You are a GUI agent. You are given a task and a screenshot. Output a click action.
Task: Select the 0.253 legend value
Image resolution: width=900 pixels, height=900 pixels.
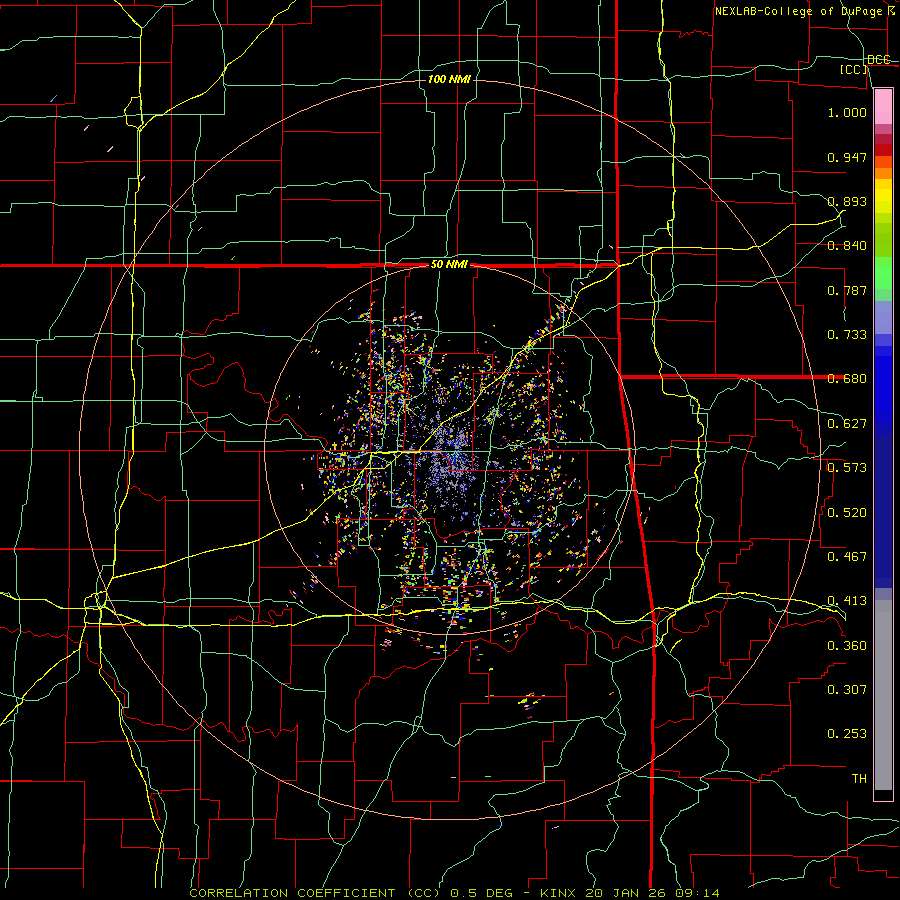coord(847,734)
